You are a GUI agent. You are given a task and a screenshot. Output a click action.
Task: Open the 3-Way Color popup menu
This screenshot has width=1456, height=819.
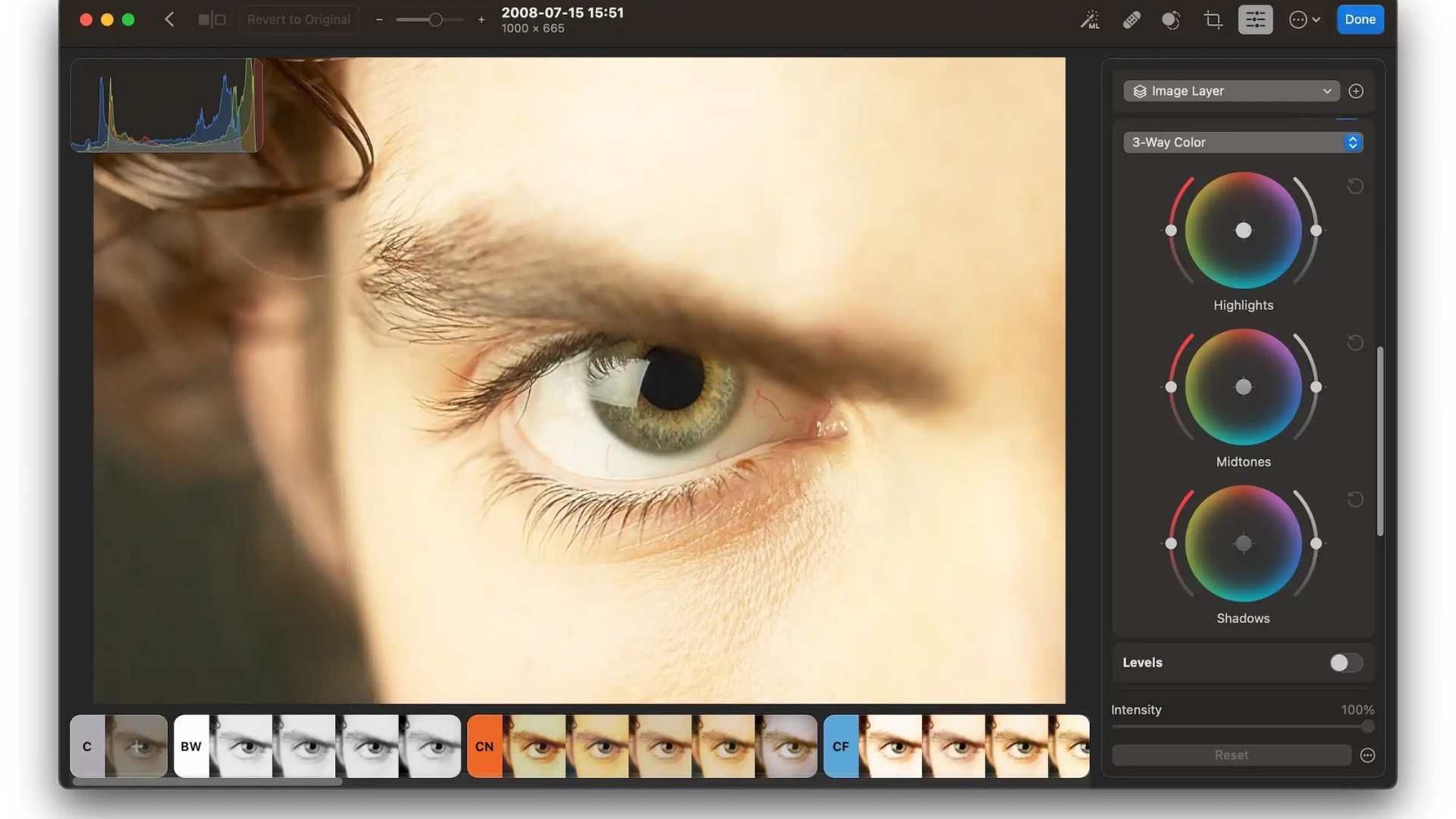tap(1242, 143)
